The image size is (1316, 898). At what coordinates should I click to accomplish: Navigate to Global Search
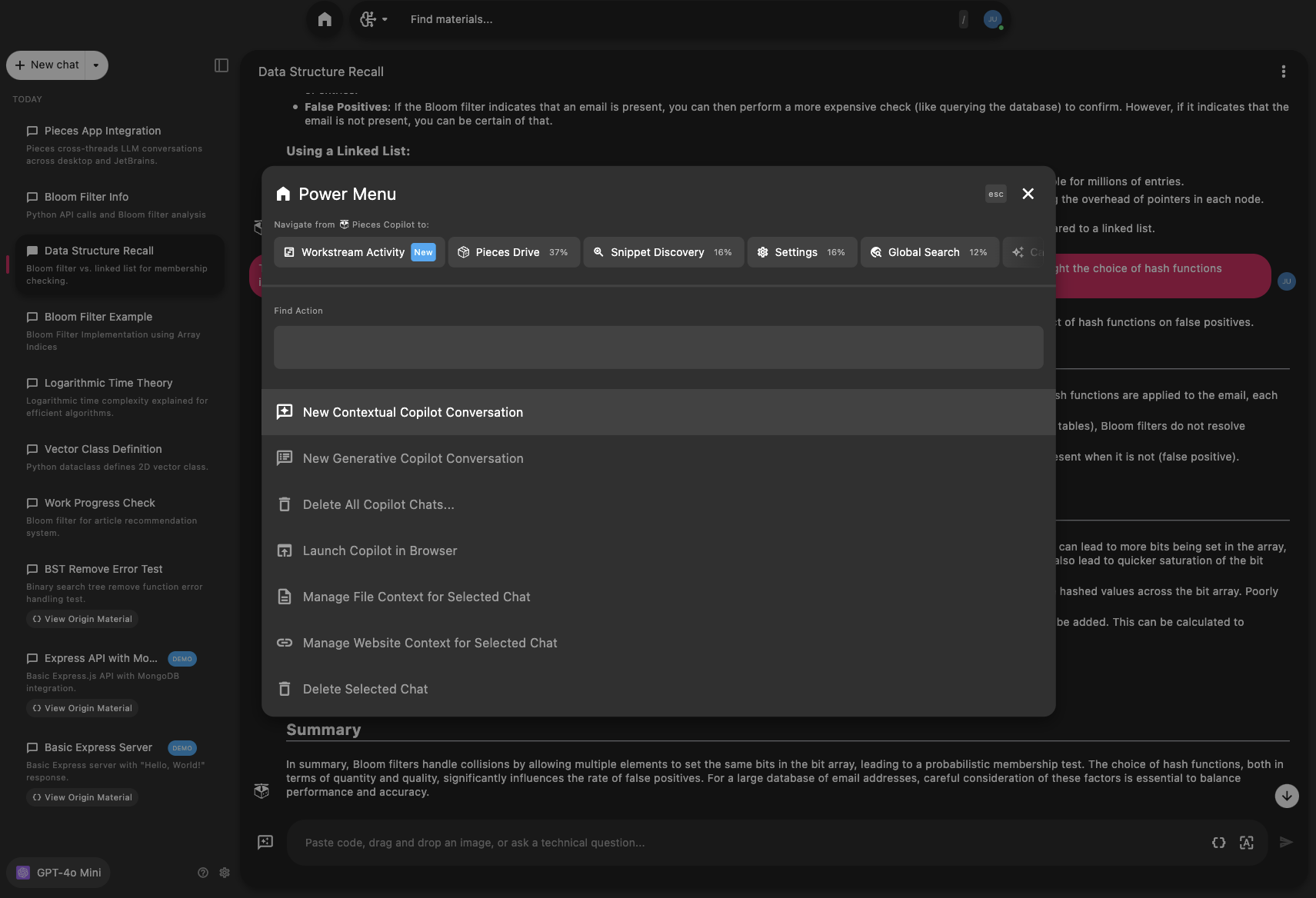point(930,252)
